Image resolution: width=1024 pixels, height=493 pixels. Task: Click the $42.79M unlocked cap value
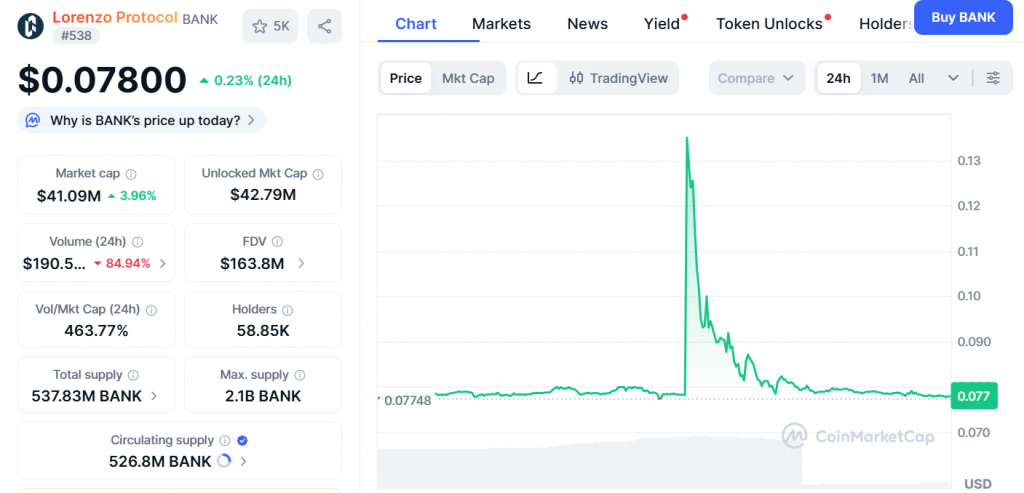point(263,195)
